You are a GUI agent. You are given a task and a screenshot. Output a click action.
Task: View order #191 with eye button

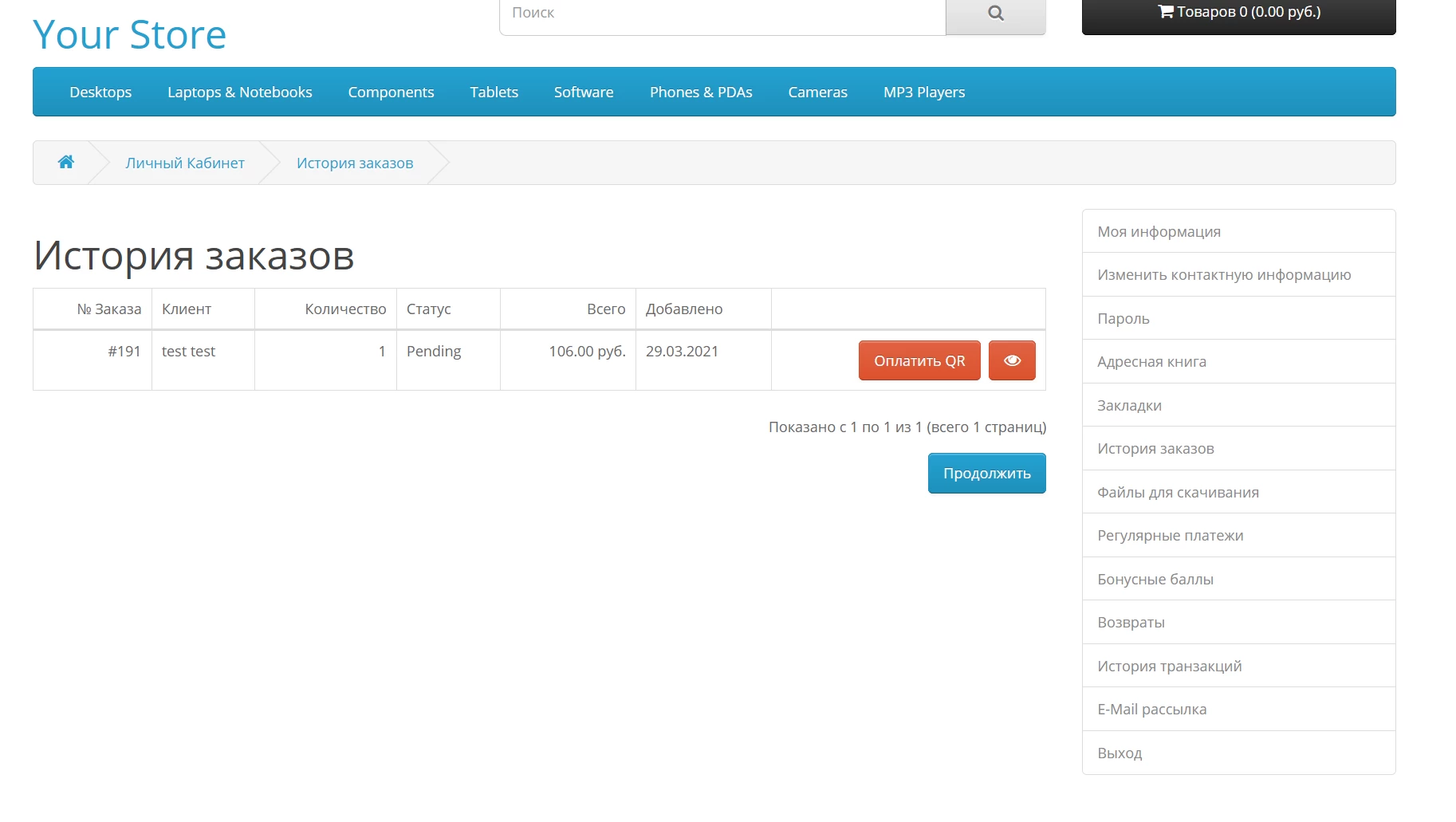[x=1012, y=360]
